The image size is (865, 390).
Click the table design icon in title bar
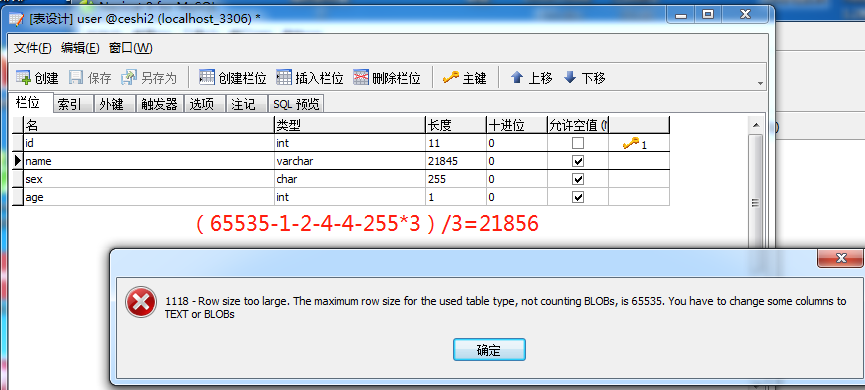coord(17,19)
